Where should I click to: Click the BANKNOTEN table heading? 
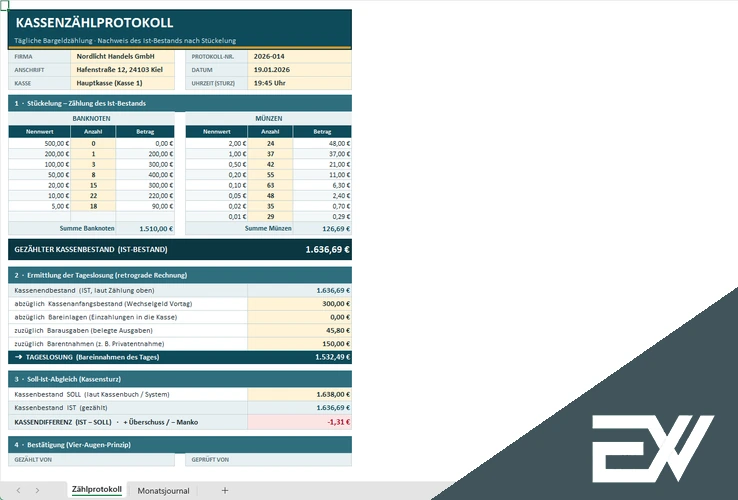(91, 119)
